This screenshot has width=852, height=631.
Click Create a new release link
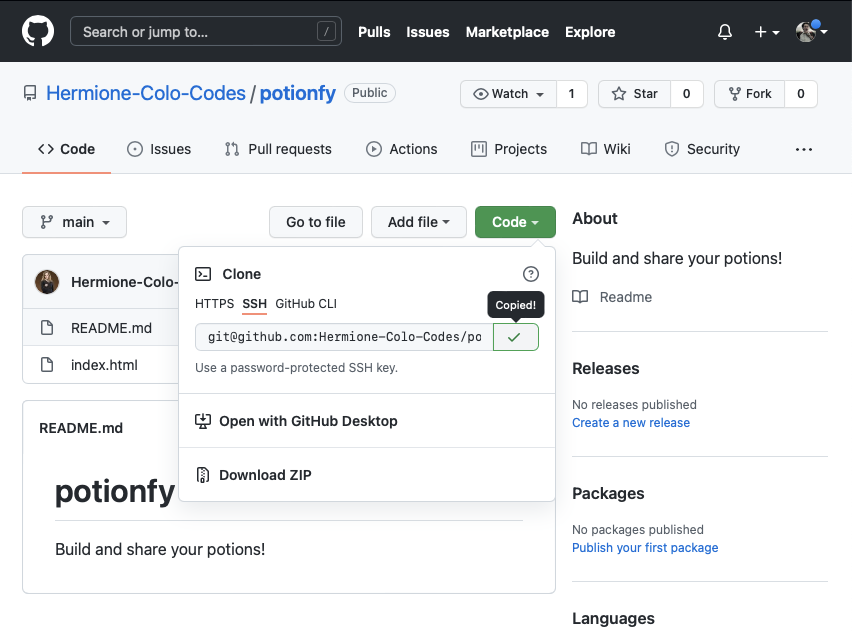click(x=630, y=422)
